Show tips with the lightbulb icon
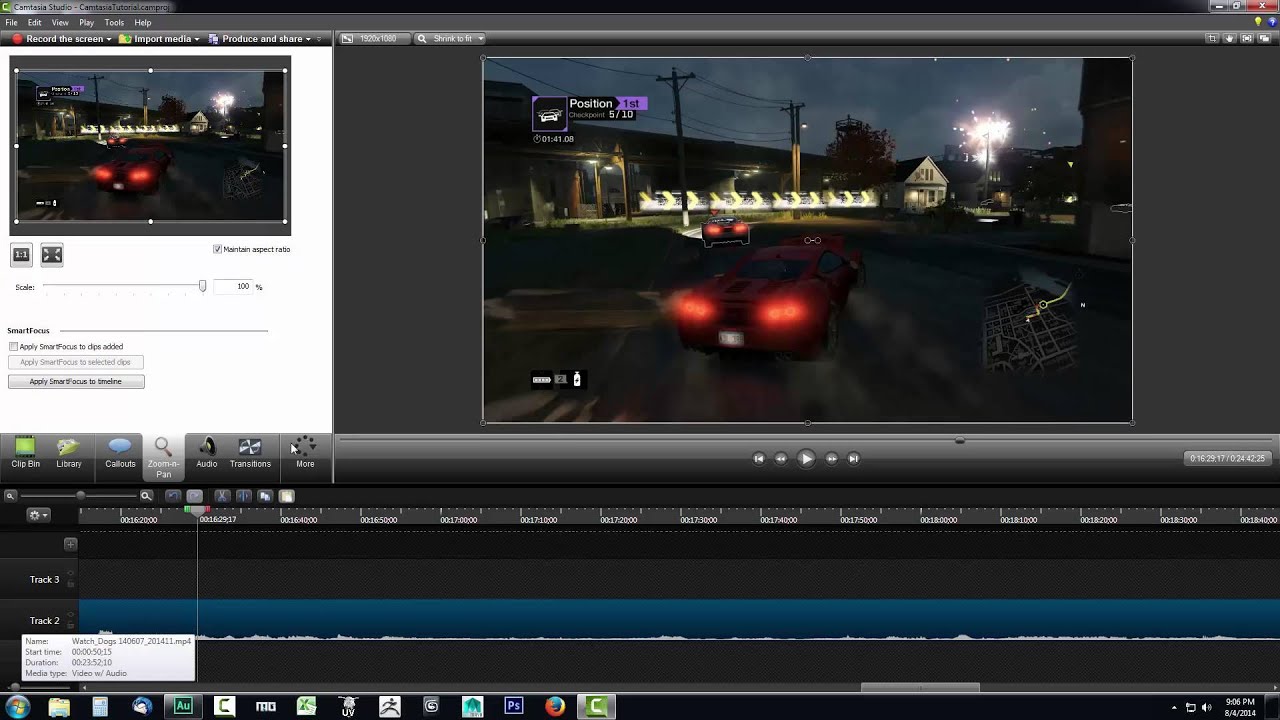Screen dimensions: 1280x720 [1258, 22]
